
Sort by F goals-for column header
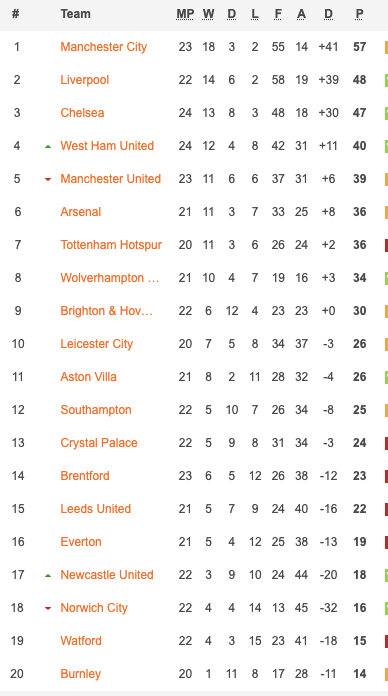click(278, 14)
